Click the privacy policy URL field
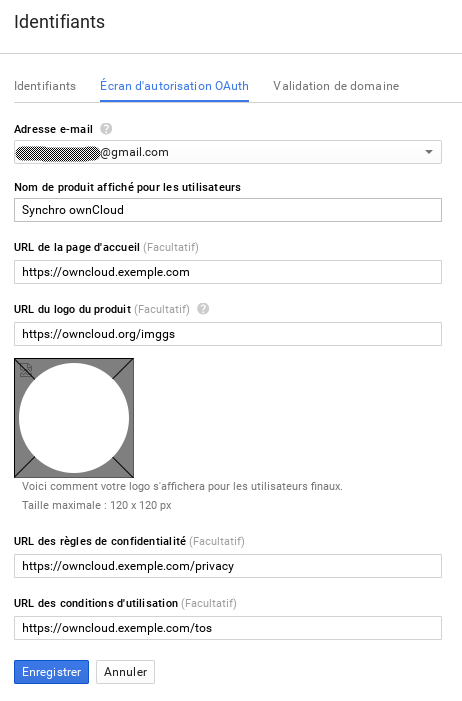462x701 pixels. 228,566
